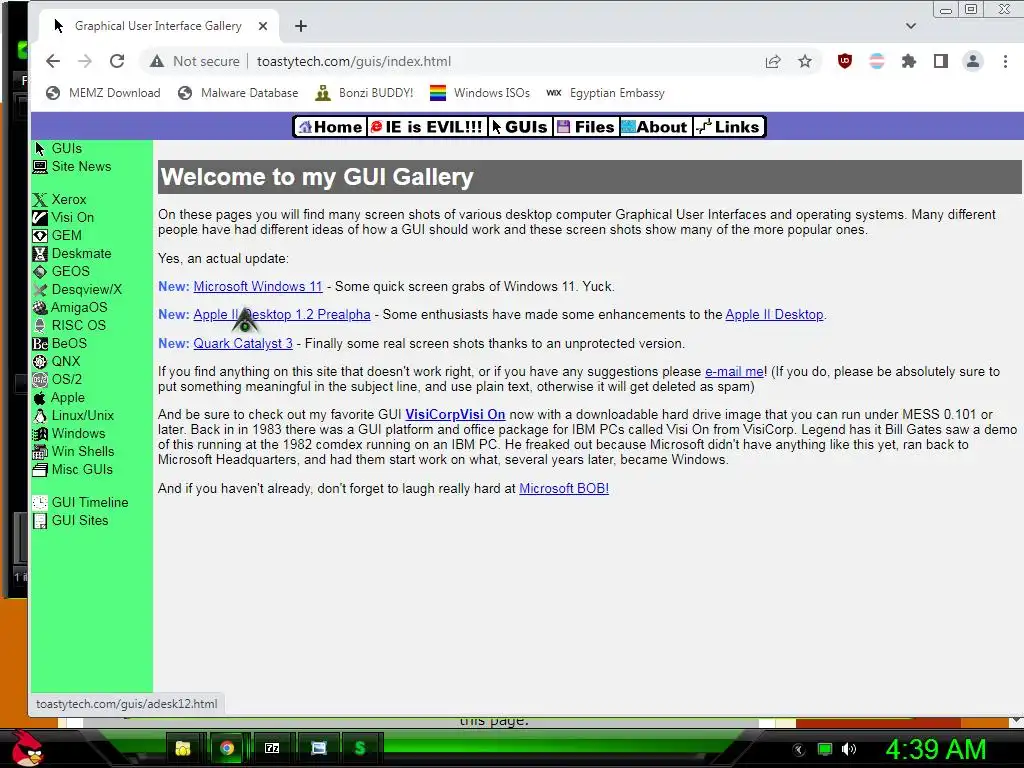This screenshot has height=768, width=1024.
Task: Open Files in the site navigation bar
Action: click(x=586, y=127)
